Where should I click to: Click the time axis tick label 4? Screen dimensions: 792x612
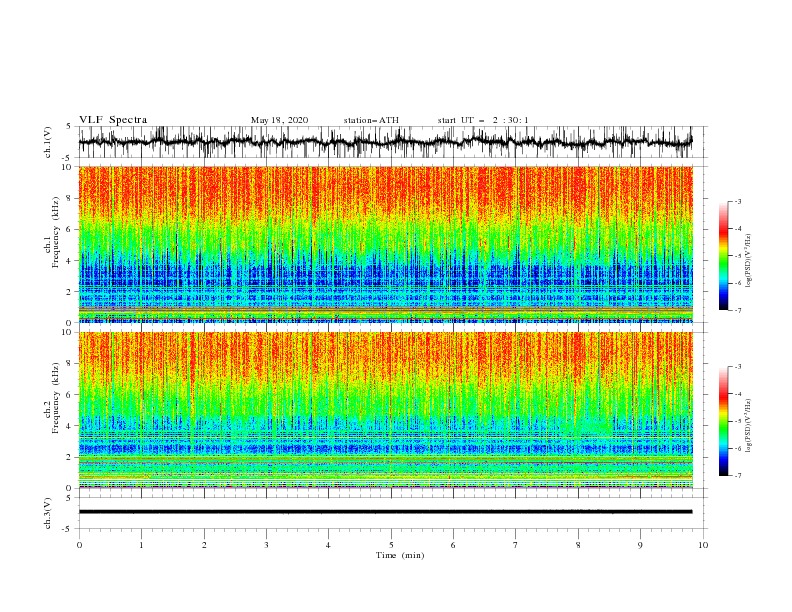[x=329, y=545]
